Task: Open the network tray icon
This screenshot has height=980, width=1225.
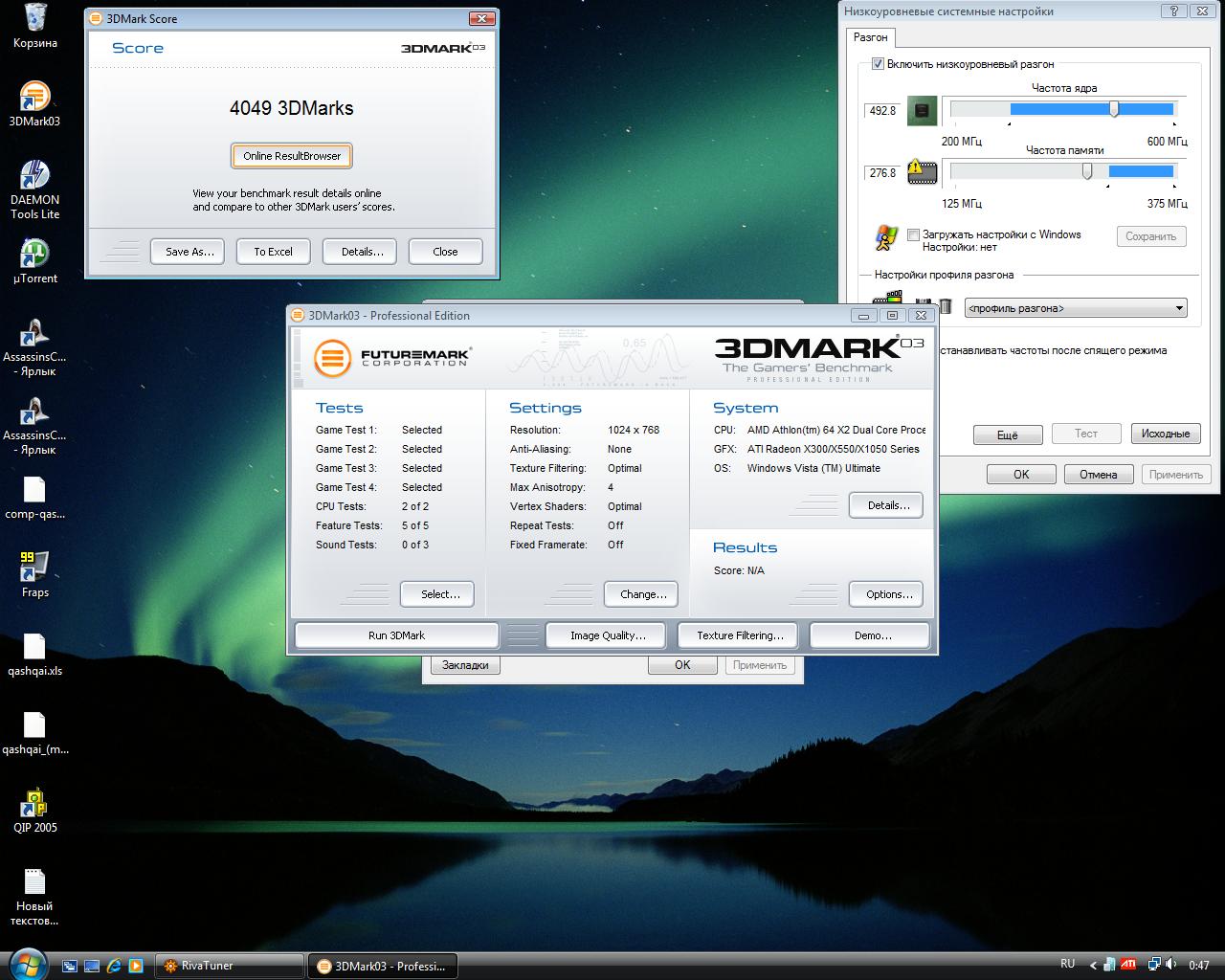Action: coord(1154,965)
